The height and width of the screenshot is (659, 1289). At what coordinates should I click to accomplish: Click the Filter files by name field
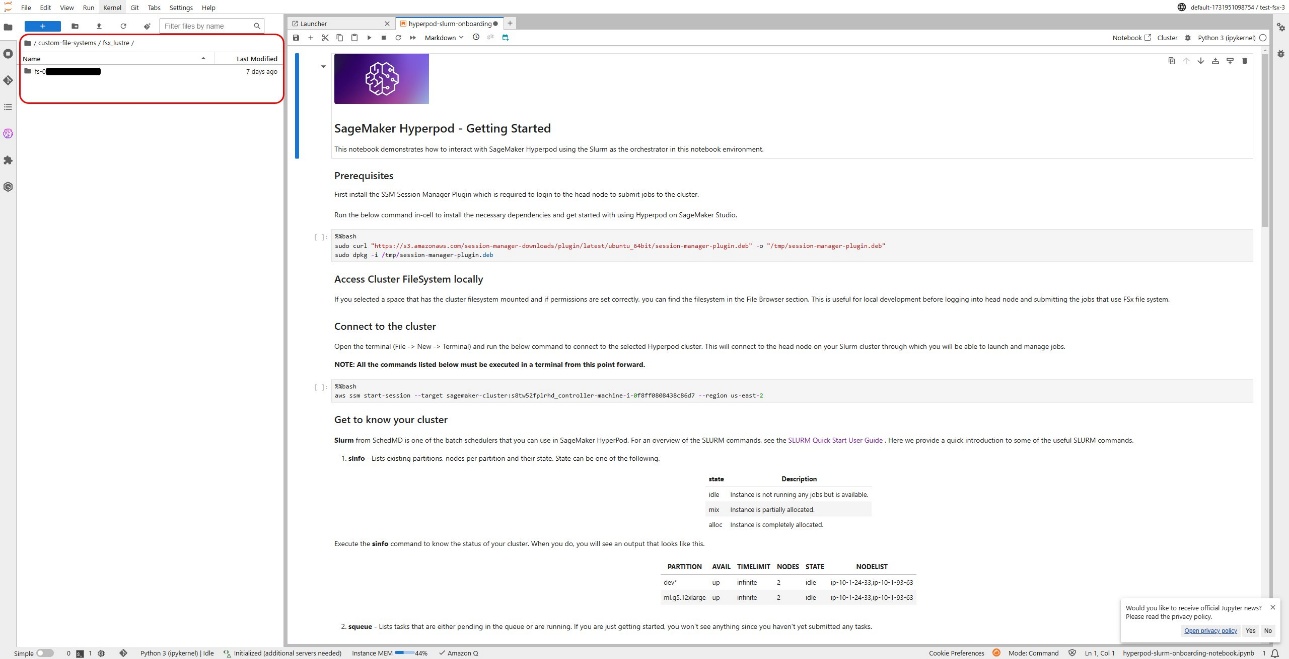coord(212,26)
